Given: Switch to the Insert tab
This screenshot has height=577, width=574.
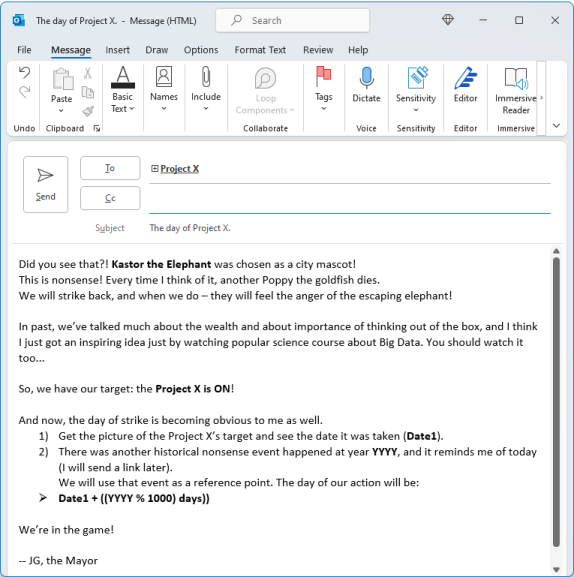Looking at the screenshot, I should (117, 50).
